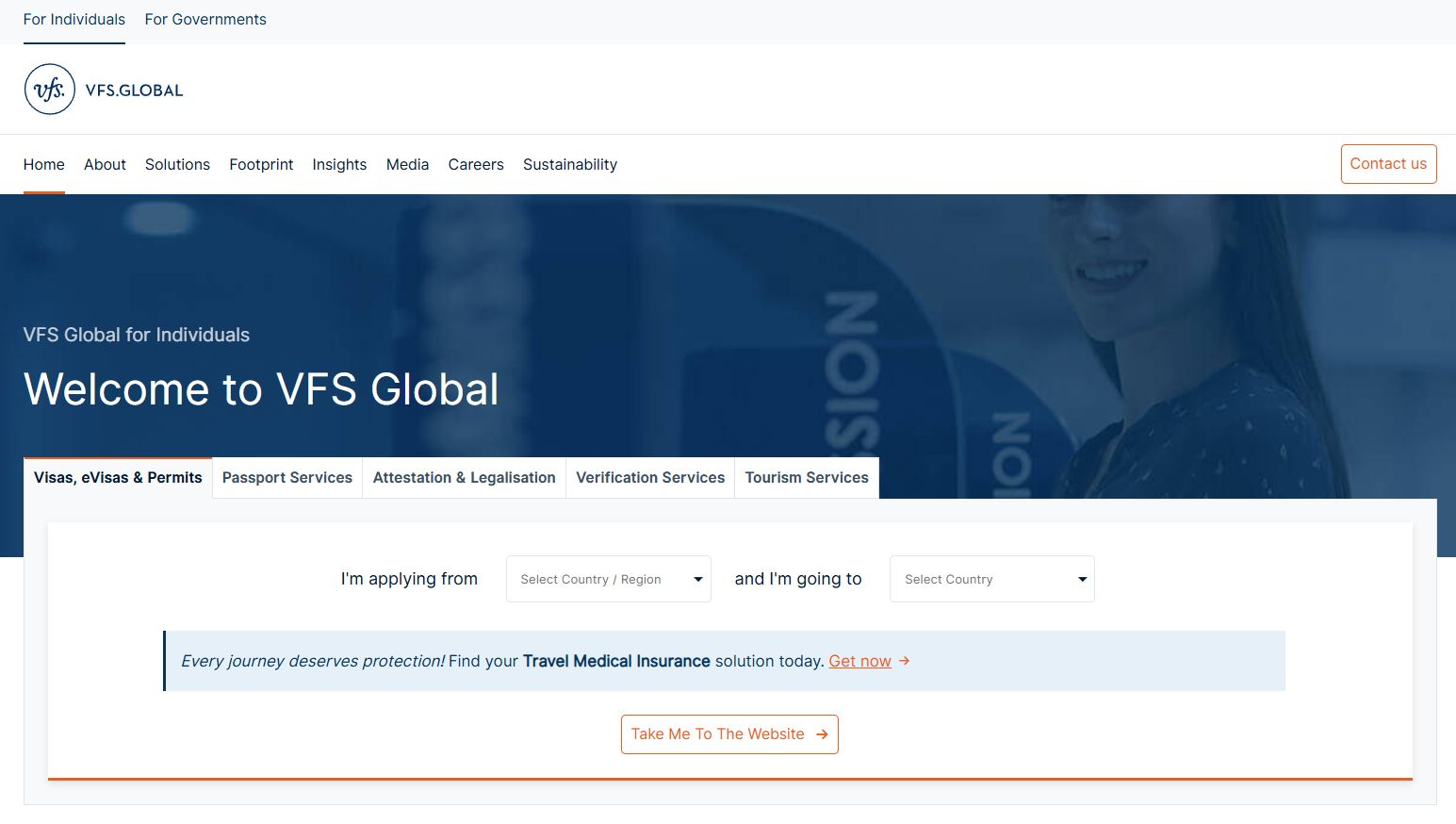This screenshot has width=1456, height=824.
Task: Select the Tourism Services tab
Action: coord(807,478)
